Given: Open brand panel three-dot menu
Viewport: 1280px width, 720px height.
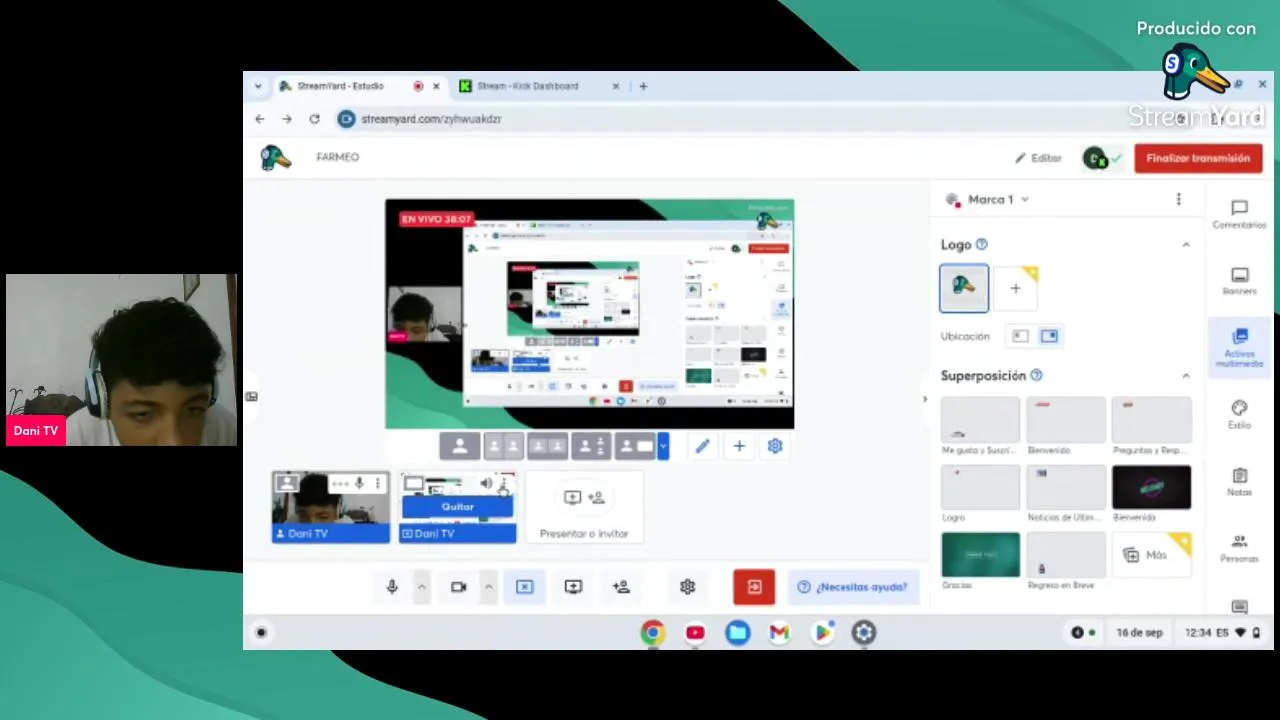Looking at the screenshot, I should point(1178,199).
